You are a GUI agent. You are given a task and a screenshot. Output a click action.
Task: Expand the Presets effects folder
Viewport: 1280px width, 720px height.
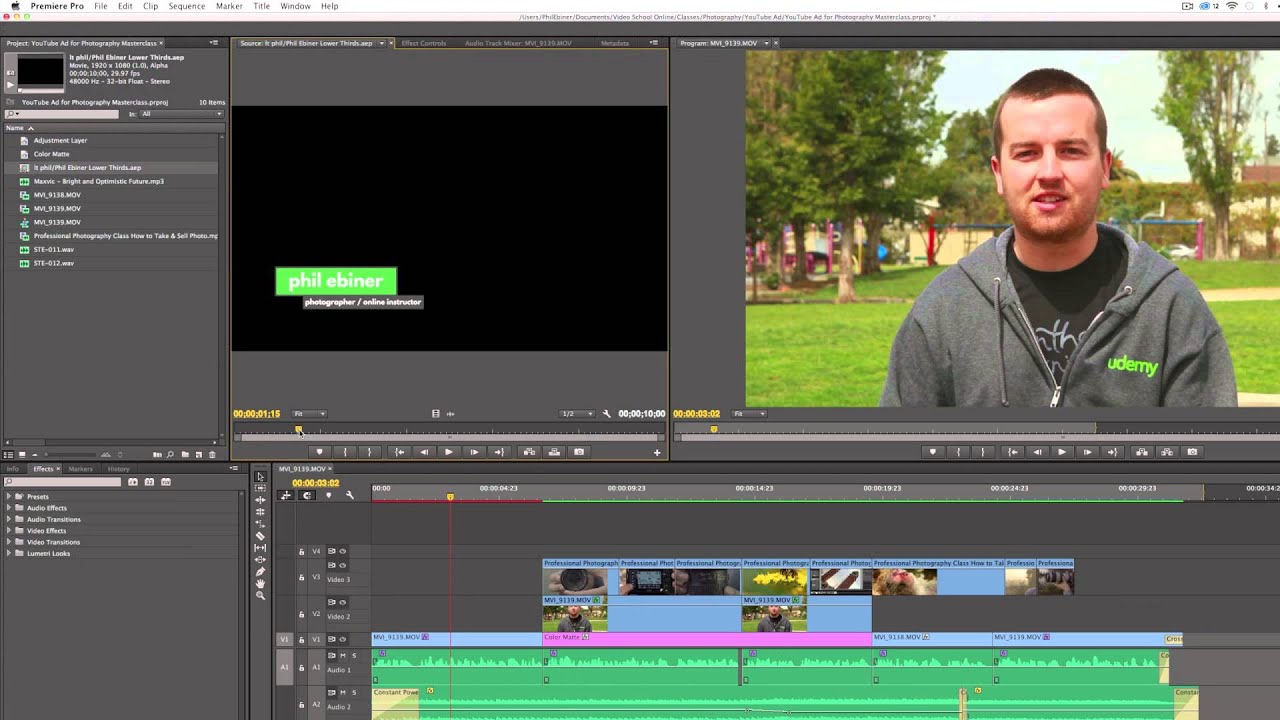click(9, 497)
